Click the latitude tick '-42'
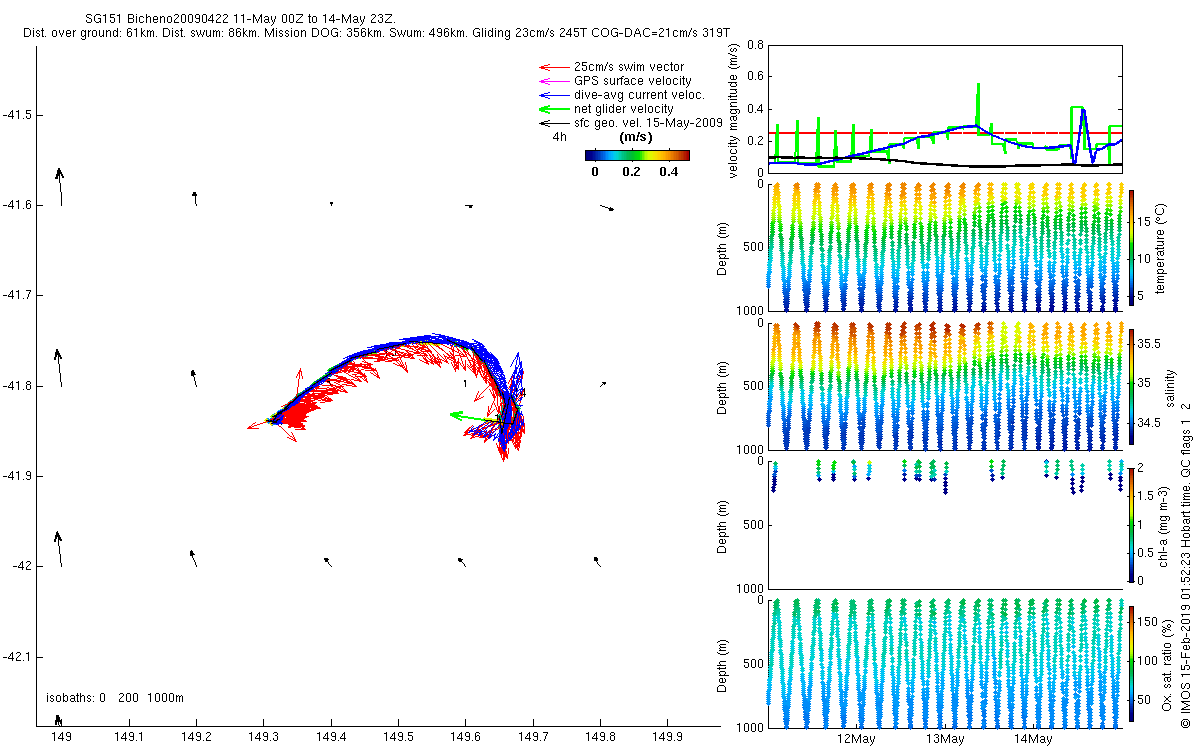The width and height of the screenshot is (1200, 750). click(22, 566)
